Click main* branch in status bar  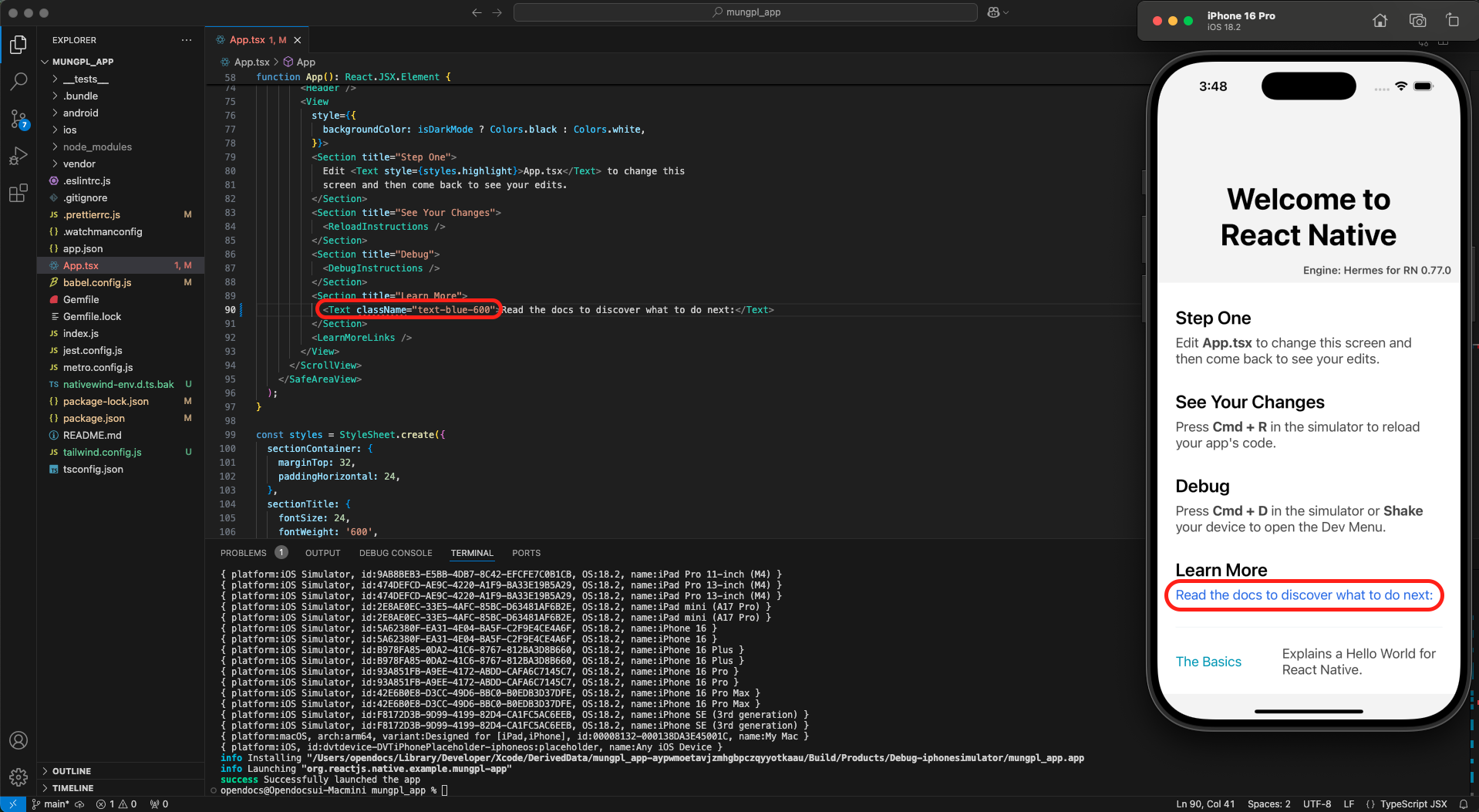51,804
